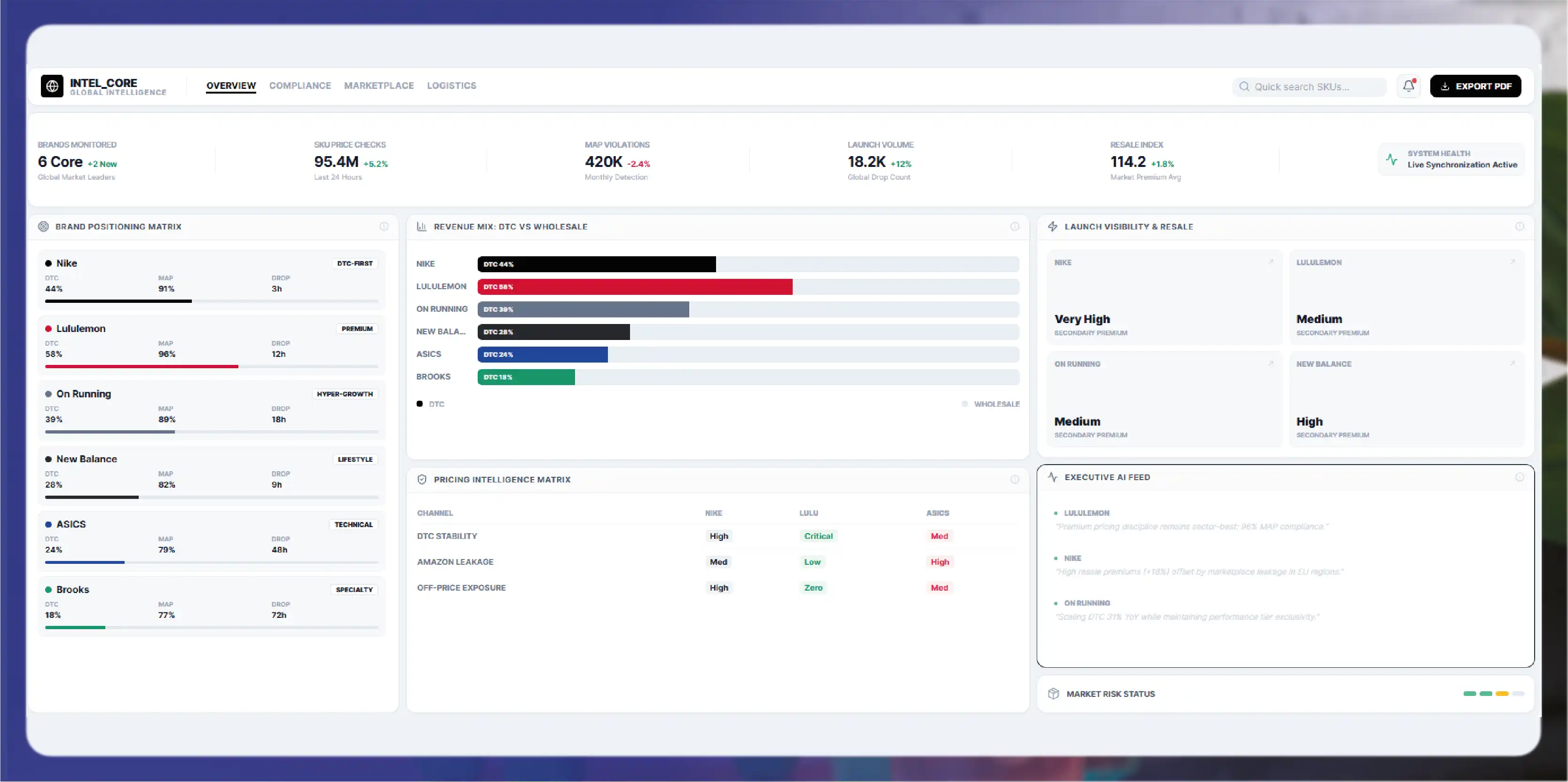Screen dimensions: 1568x782
Task: Click the '420K' MAP violations value
Action: click(603, 162)
